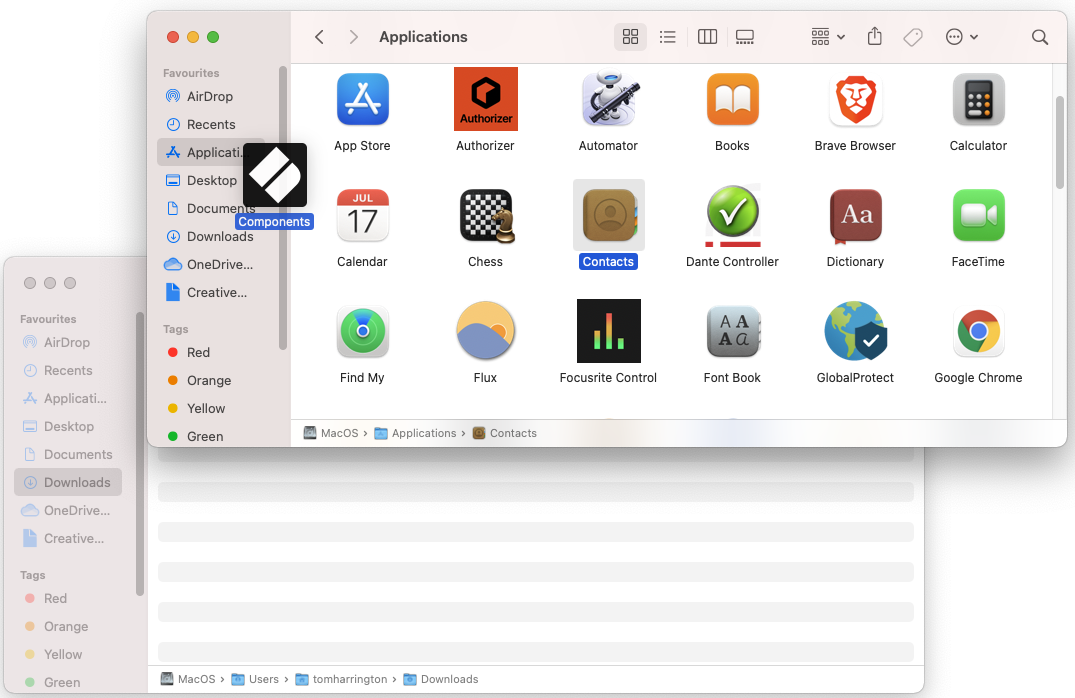This screenshot has height=698, width=1075.
Task: Select the Authorizer app icon
Action: click(485, 99)
